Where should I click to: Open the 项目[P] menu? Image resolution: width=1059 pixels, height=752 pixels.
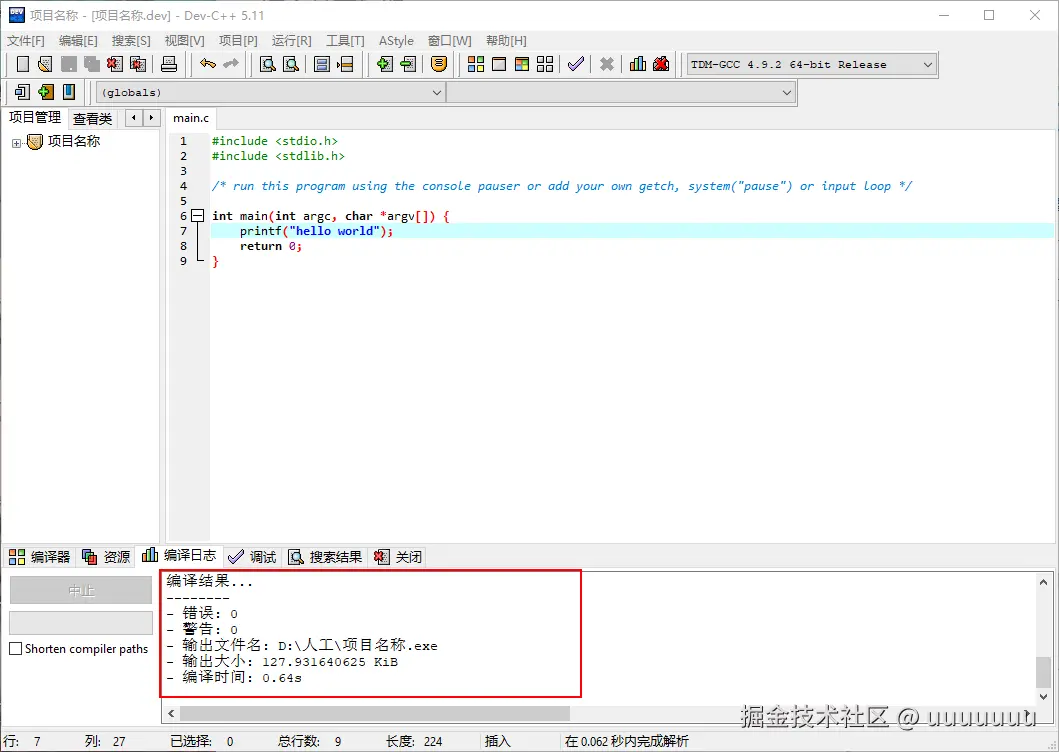tap(238, 41)
